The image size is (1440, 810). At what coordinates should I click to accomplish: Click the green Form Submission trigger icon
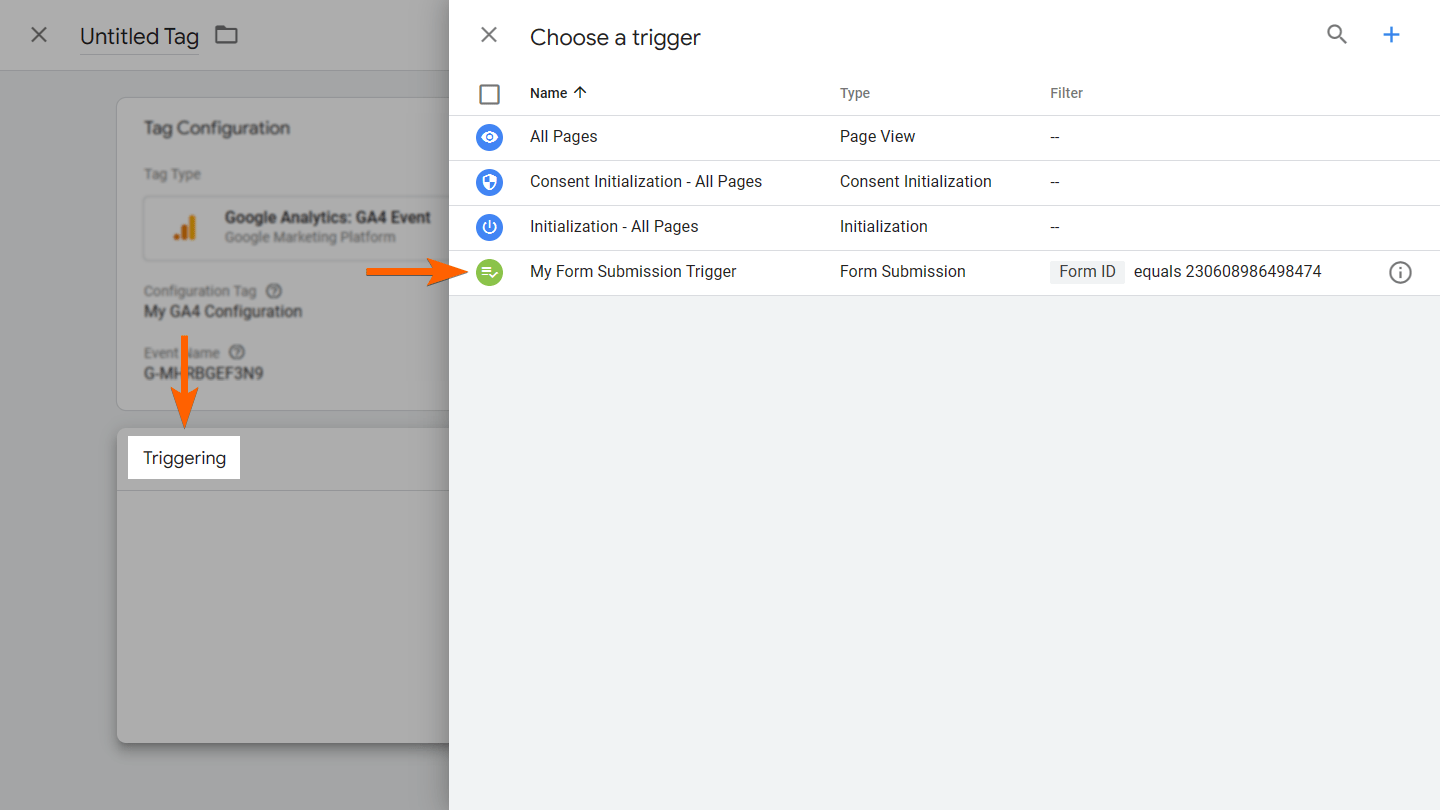point(489,272)
